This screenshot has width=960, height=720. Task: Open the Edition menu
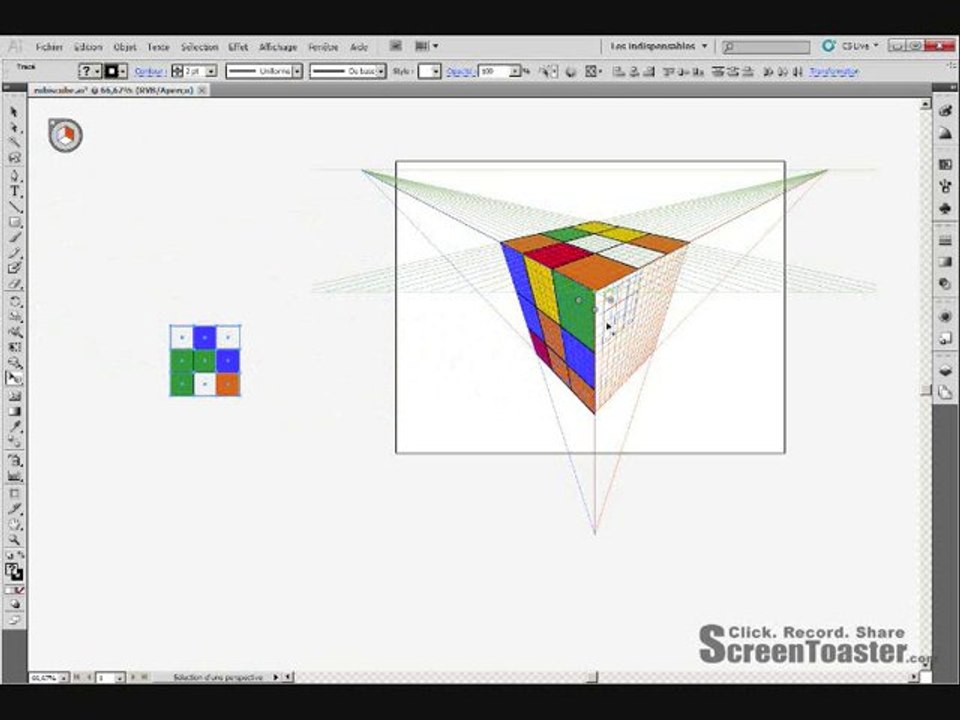[88, 47]
